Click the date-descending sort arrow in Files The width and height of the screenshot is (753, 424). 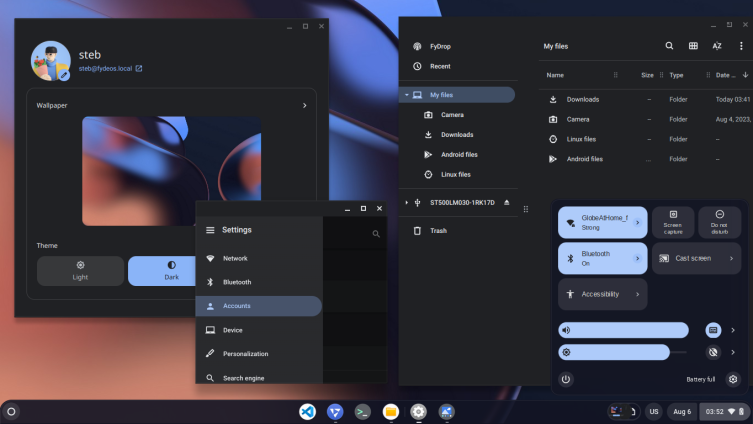pyautogui.click(x=745, y=75)
